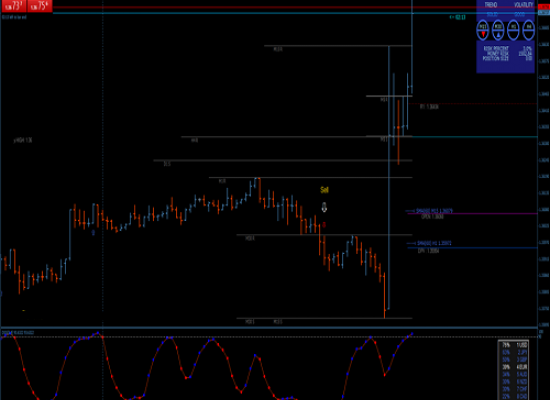This screenshot has width=550, height=400.
Task: Select the 3 GBP row in strength table
Action: tap(514, 360)
